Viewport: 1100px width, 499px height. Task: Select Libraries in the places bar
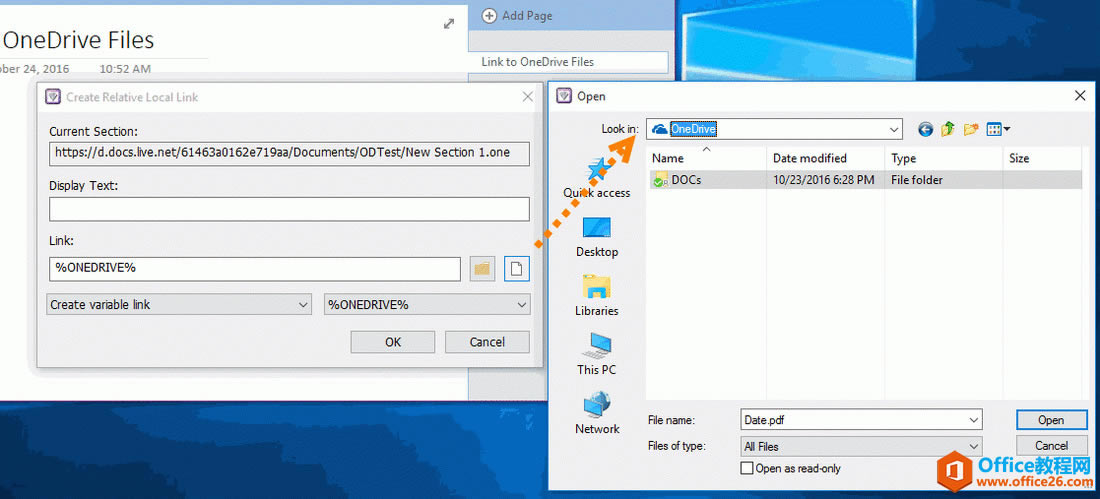point(596,296)
